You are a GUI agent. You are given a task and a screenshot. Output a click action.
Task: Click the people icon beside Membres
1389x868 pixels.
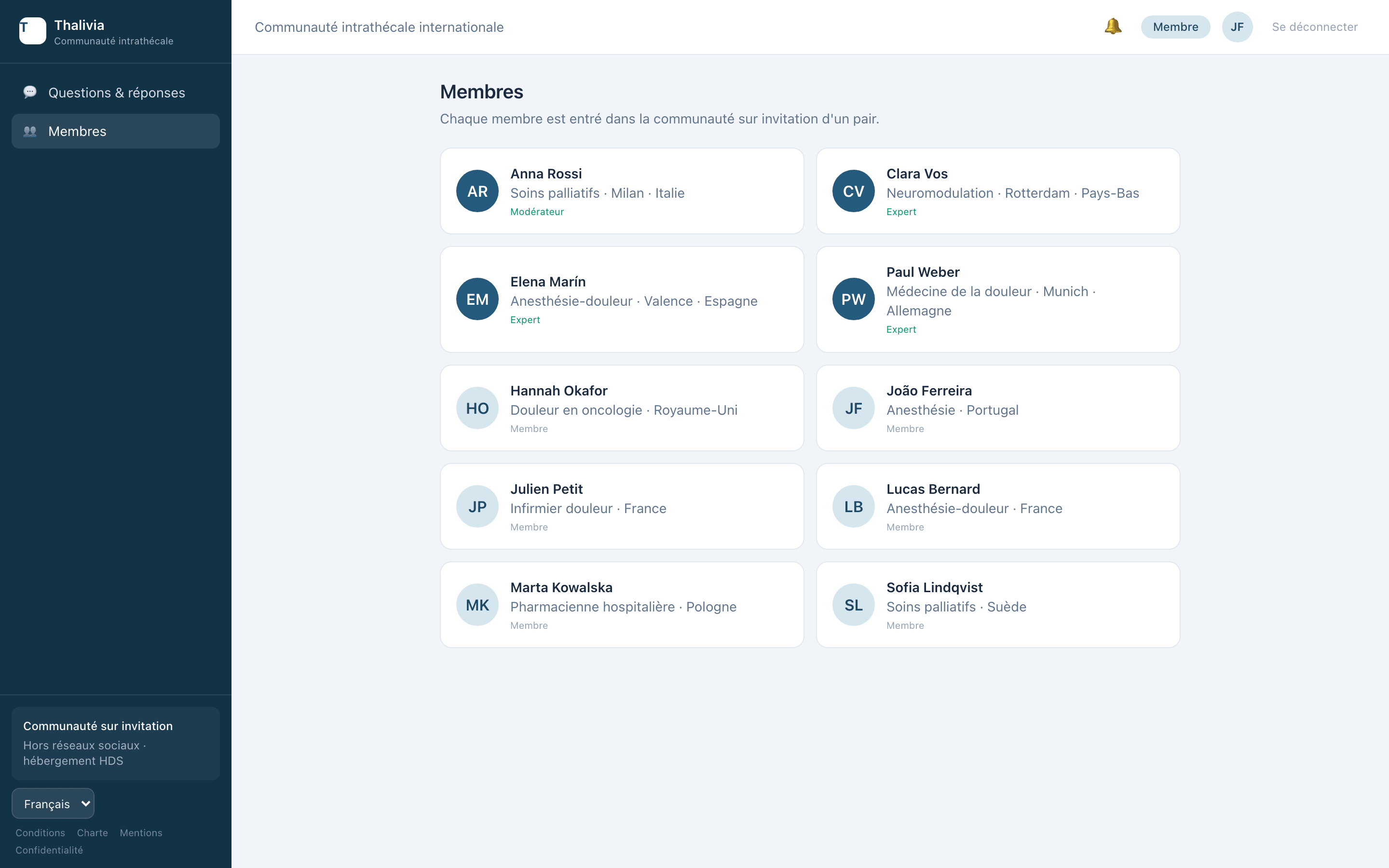coord(30,132)
